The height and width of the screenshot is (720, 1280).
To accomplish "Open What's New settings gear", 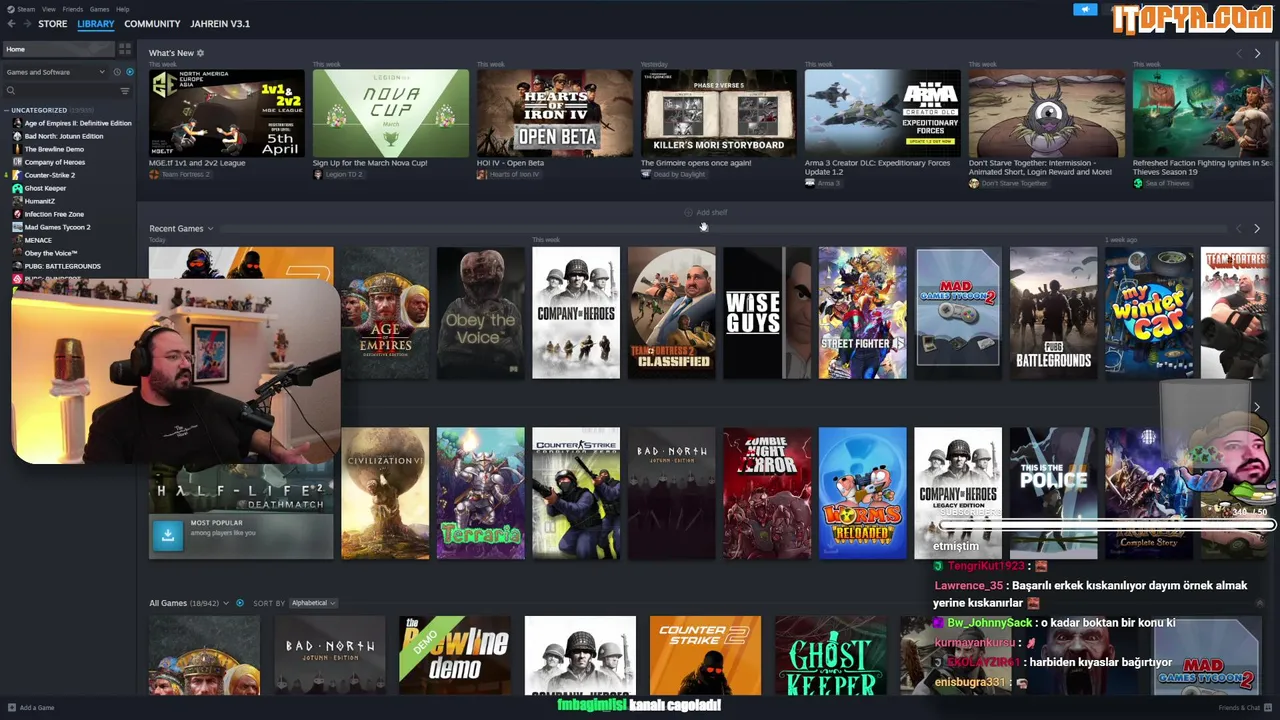I will point(200,53).
